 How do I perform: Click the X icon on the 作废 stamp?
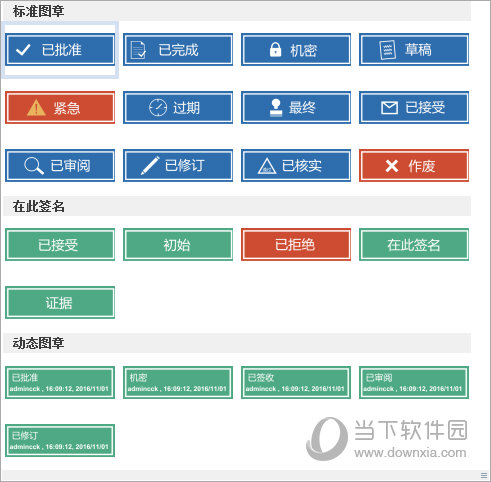click(x=392, y=166)
